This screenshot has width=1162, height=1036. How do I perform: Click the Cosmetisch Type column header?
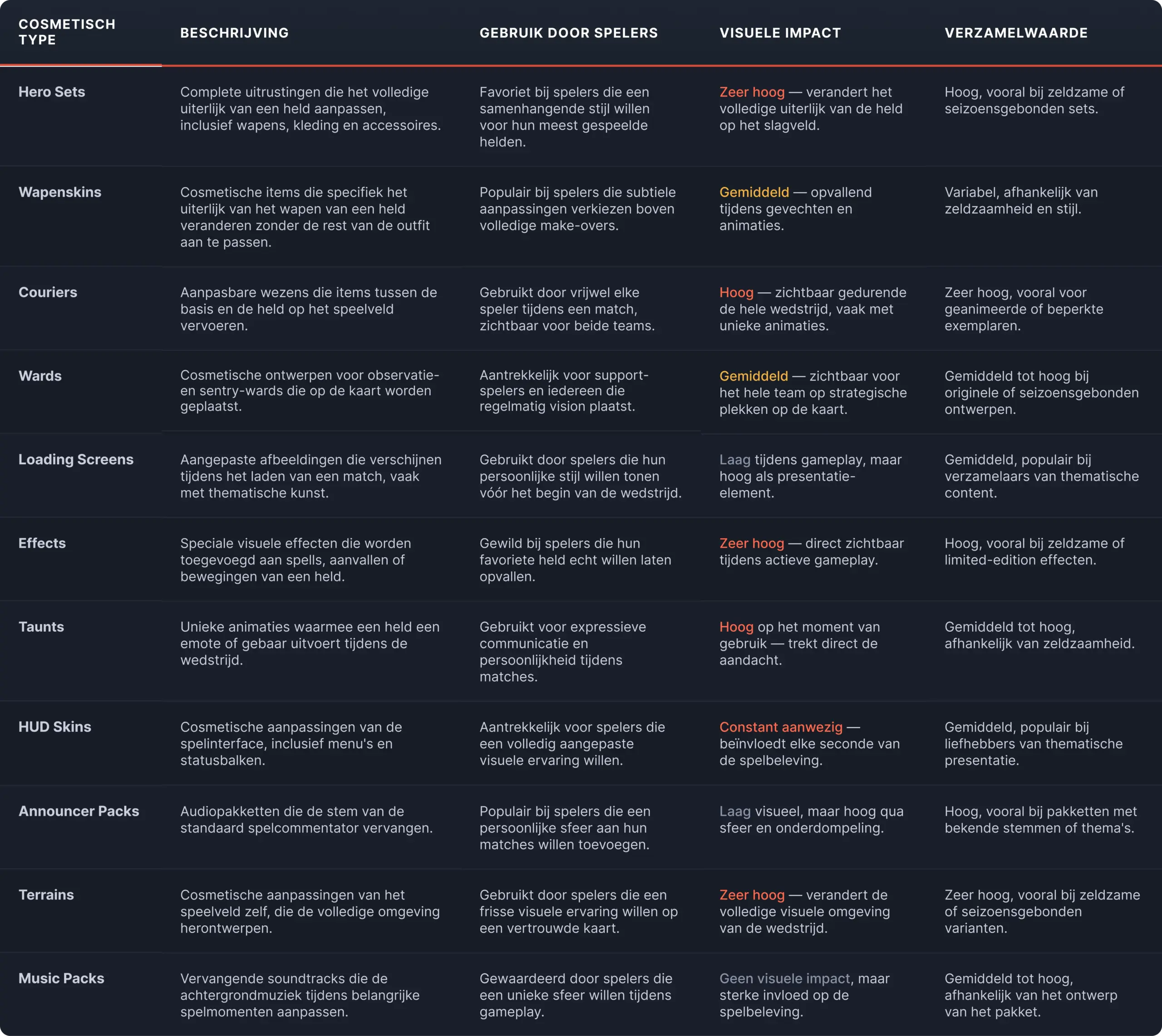click(67, 32)
